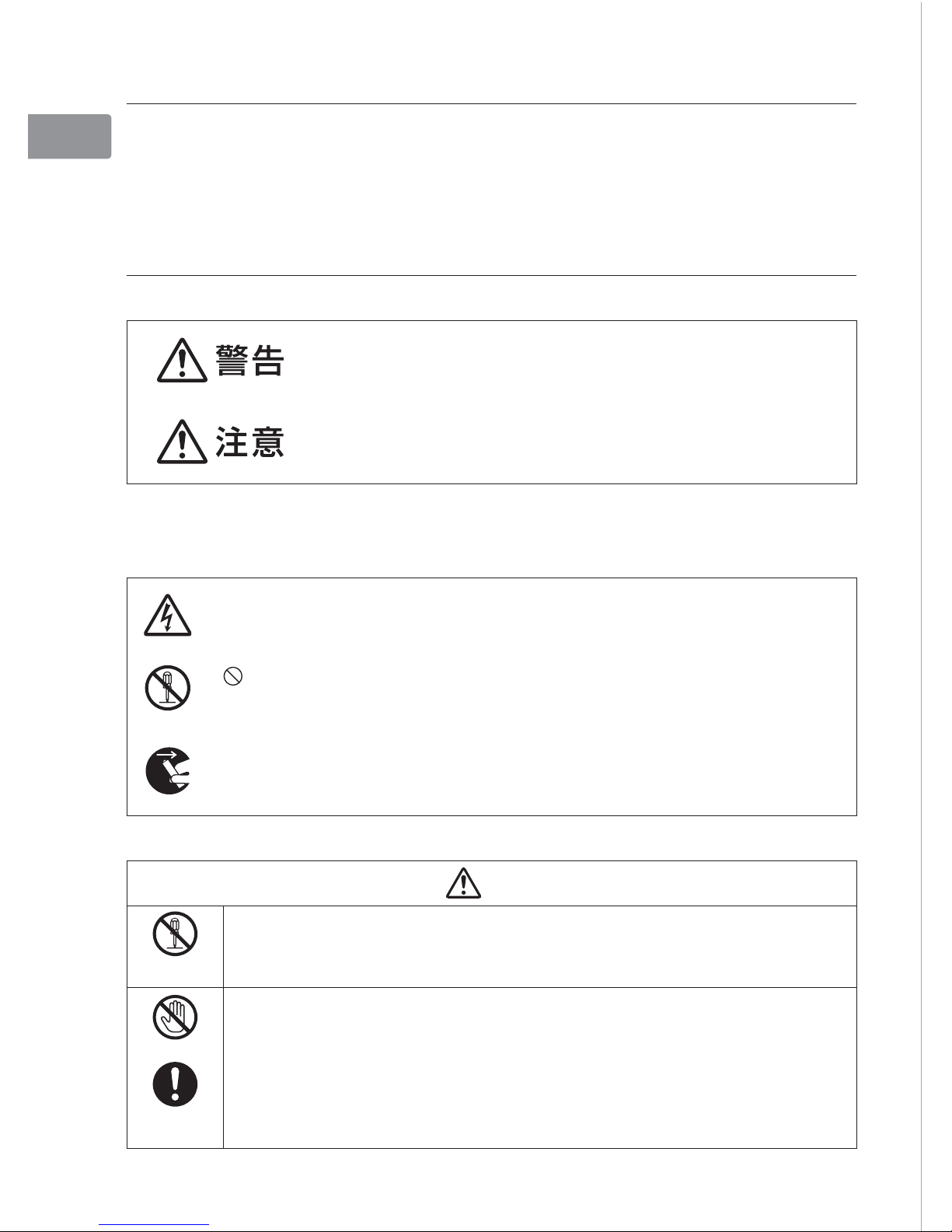This screenshot has width=952, height=1232.
Task: Select the do-not-touch hand icon
Action: coord(175,1017)
